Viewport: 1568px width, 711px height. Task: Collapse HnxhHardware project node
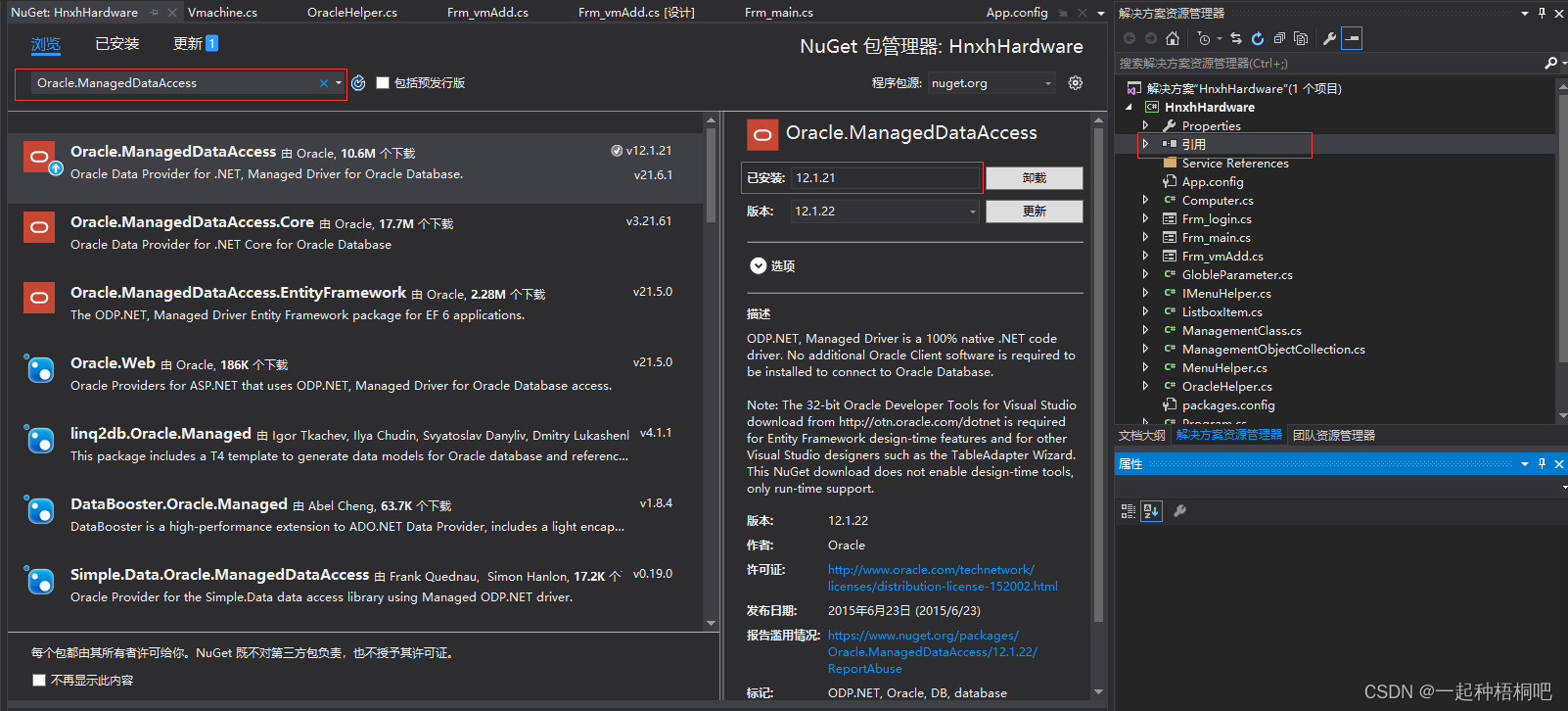point(1129,107)
